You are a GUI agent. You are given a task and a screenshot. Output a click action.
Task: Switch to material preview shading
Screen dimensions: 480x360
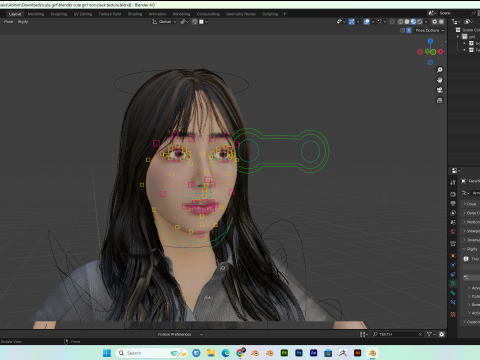(413, 22)
